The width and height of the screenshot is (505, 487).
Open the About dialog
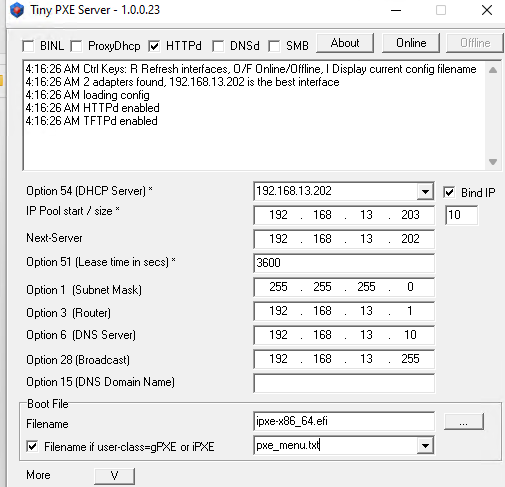pyautogui.click(x=345, y=43)
